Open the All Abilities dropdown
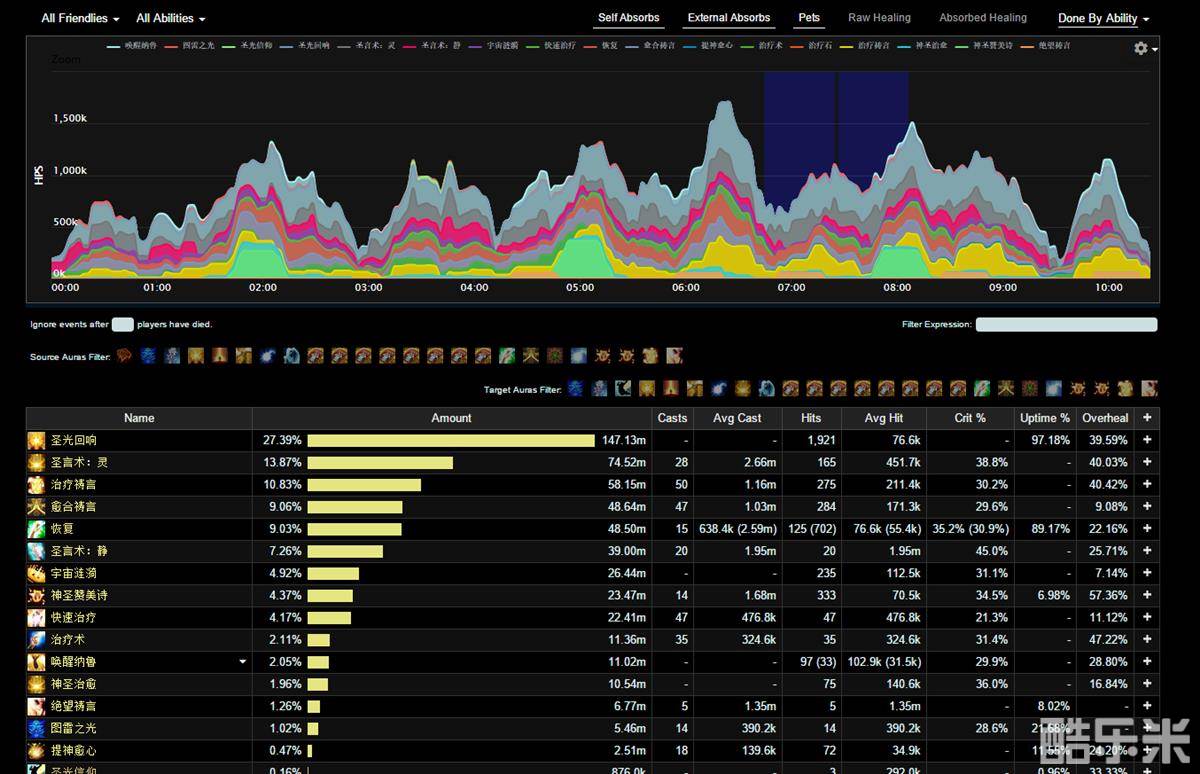Image resolution: width=1200 pixels, height=774 pixels. pyautogui.click(x=170, y=19)
